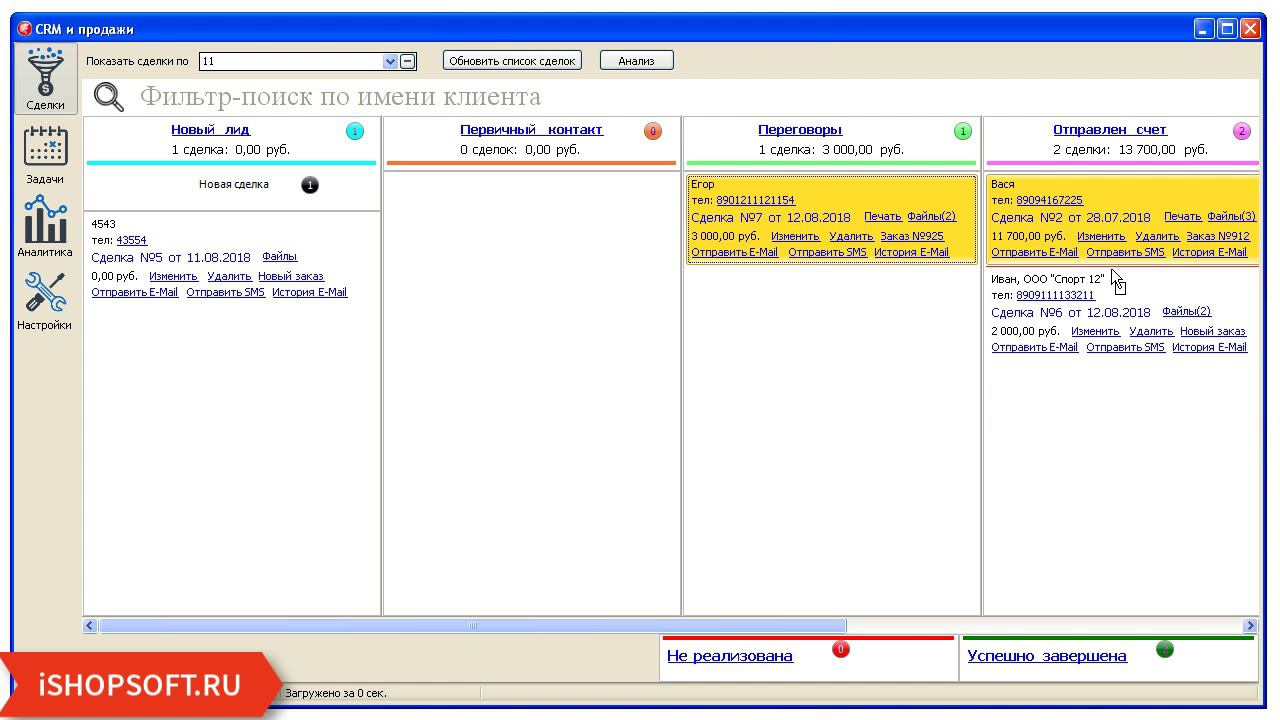Click Иван's phone 8909111133211

[x=1055, y=296]
